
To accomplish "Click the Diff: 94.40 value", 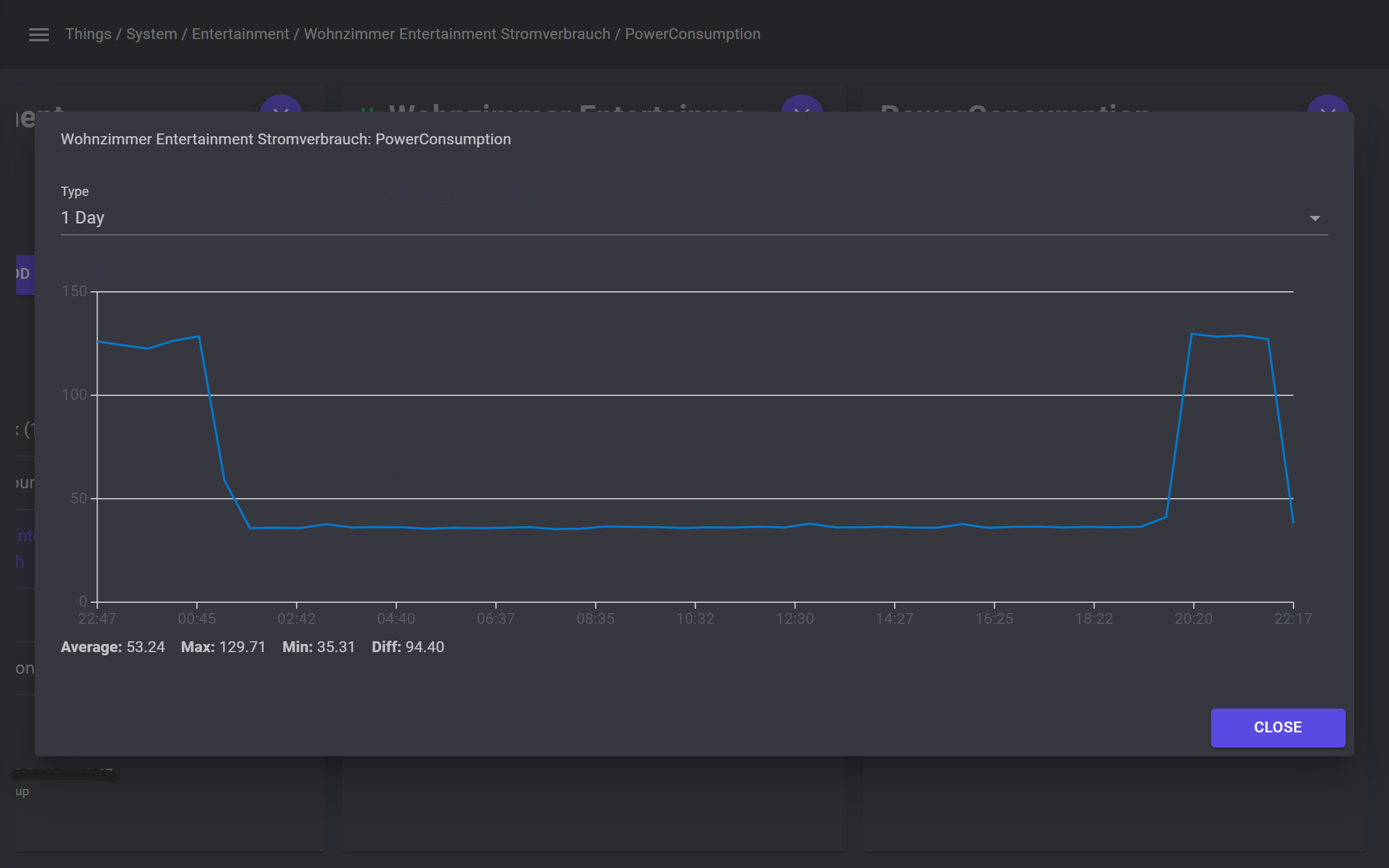I will pos(408,647).
